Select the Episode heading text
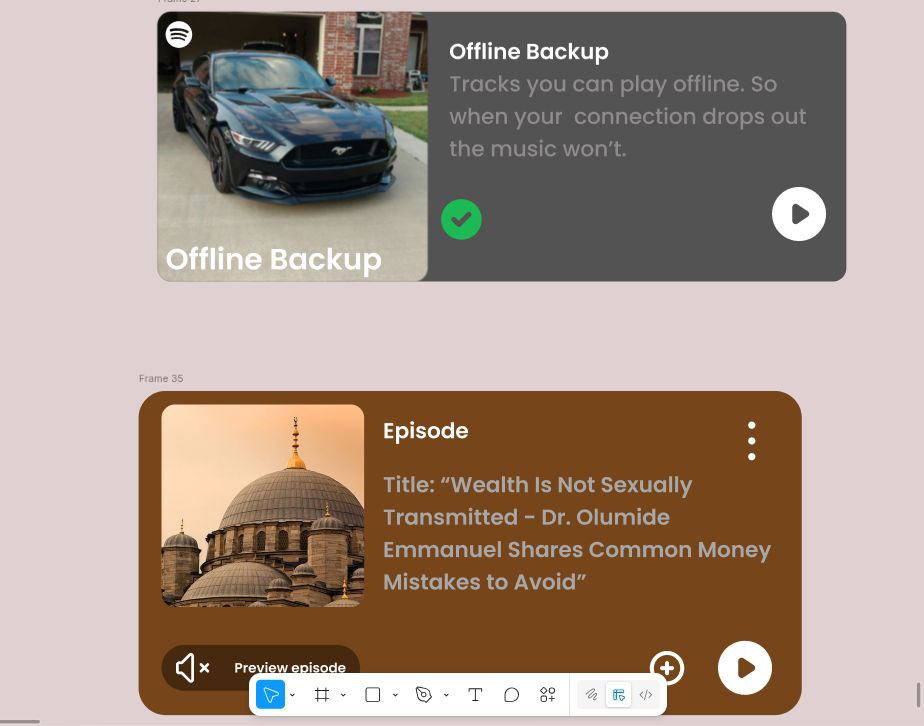This screenshot has width=924, height=726. click(x=425, y=431)
